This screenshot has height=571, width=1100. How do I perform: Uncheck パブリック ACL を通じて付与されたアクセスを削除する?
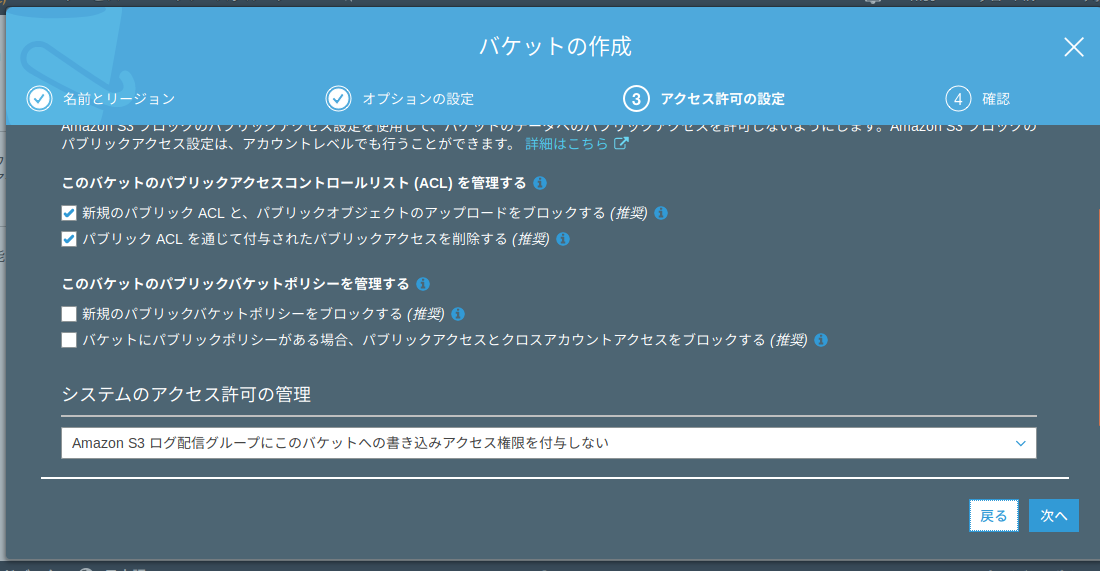pyautogui.click(x=69, y=239)
